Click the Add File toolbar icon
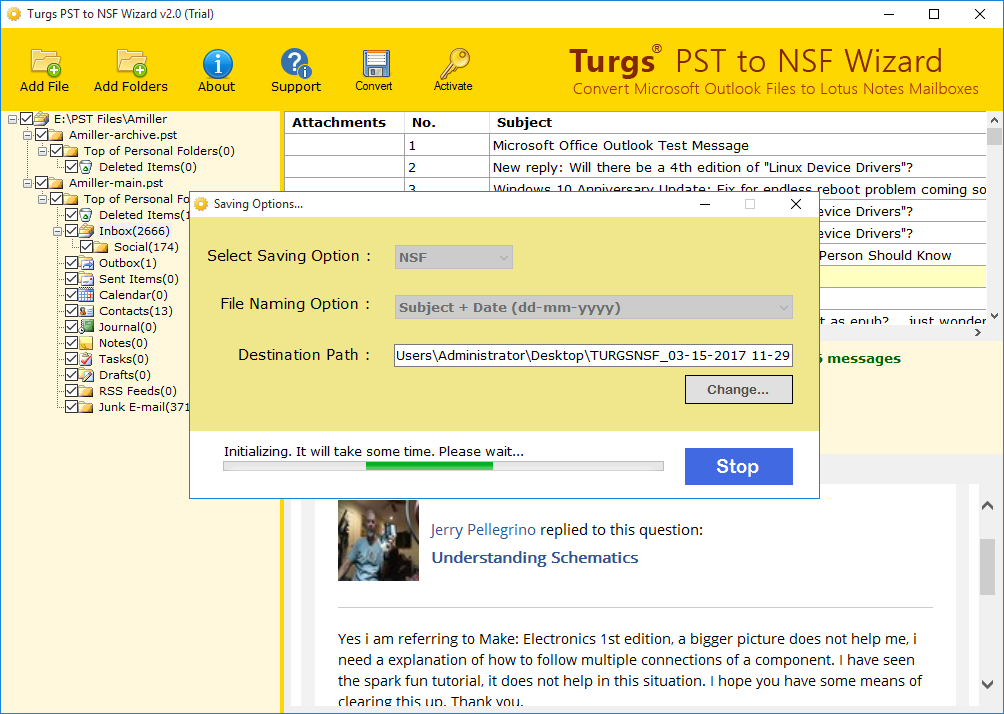This screenshot has height=714, width=1004. pyautogui.click(x=45, y=62)
